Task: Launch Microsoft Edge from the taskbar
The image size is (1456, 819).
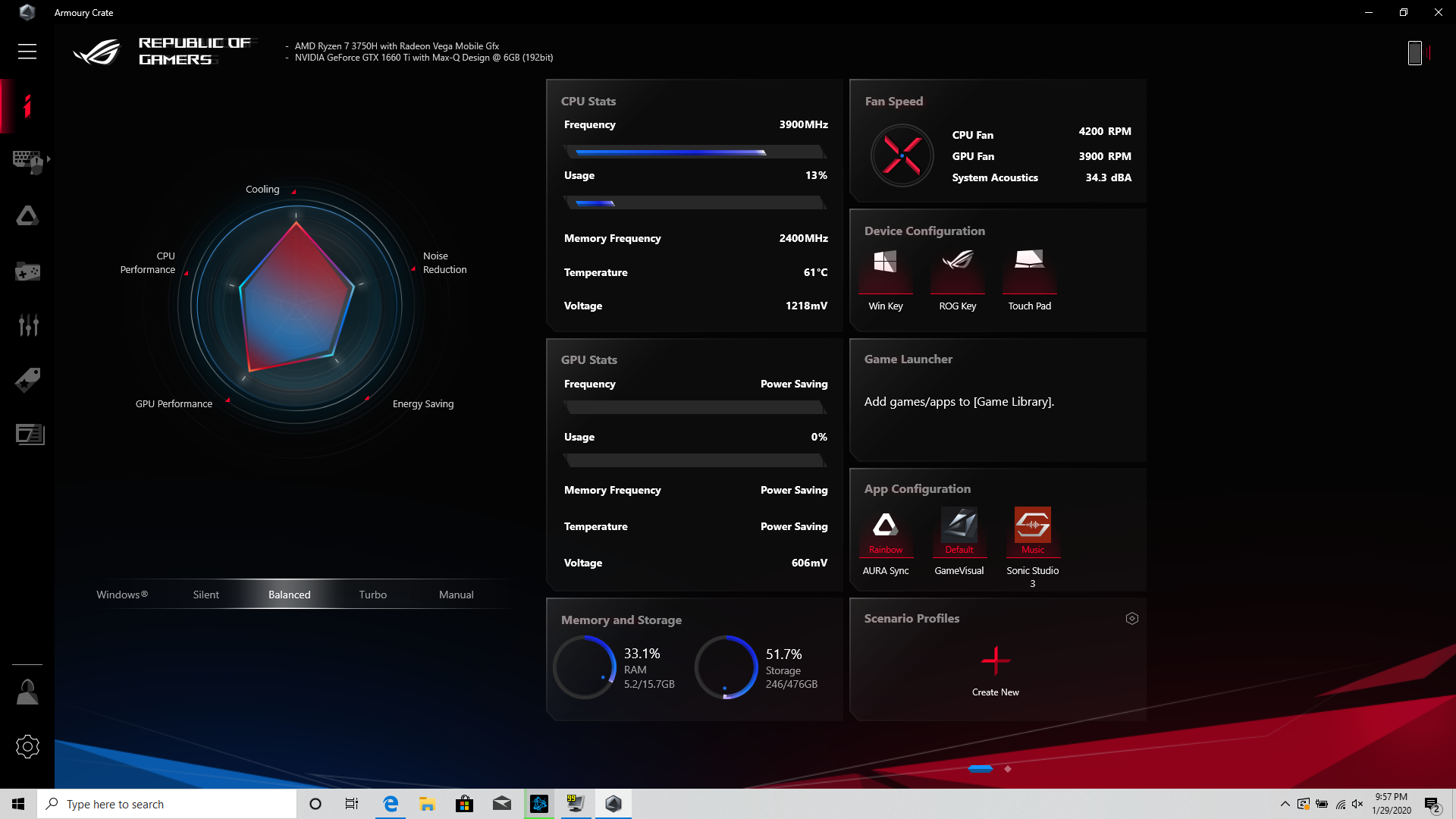Action: (391, 804)
